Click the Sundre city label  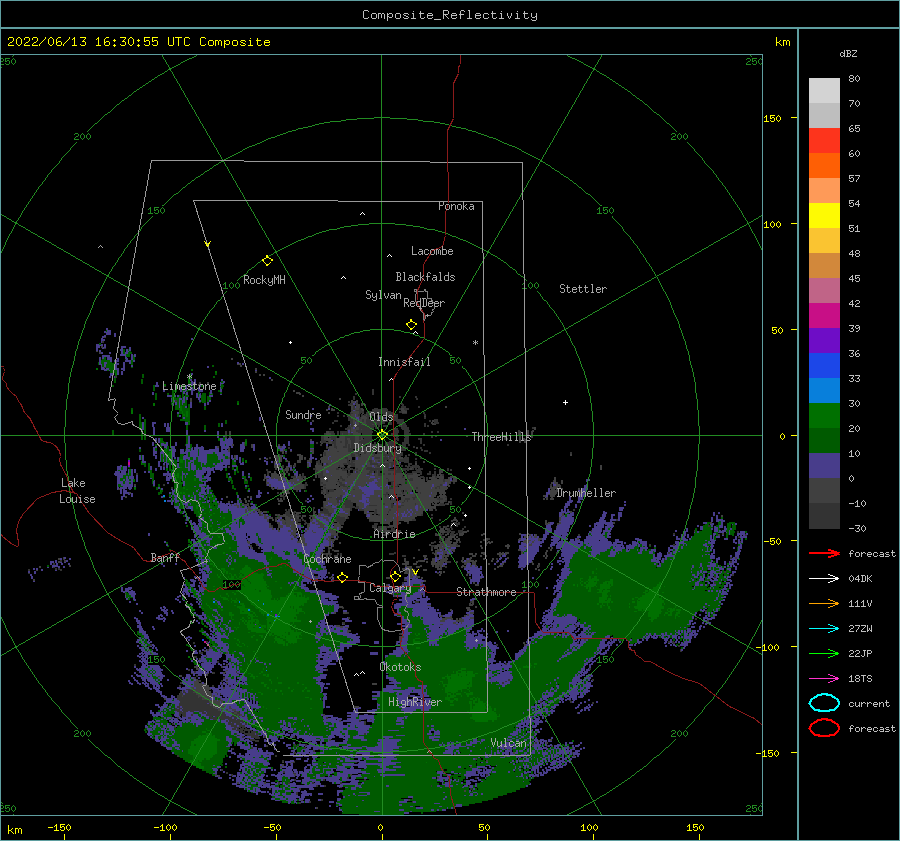[303, 414]
